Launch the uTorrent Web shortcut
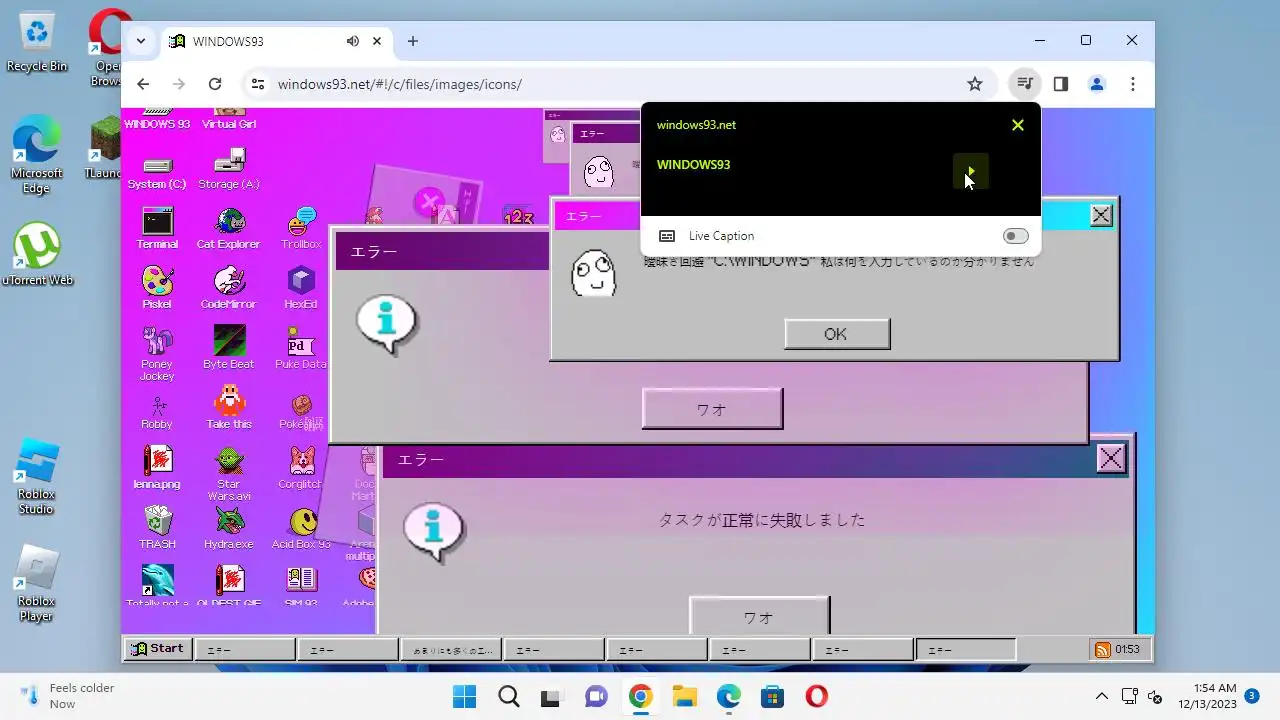The width and height of the screenshot is (1280, 720). coord(37,255)
